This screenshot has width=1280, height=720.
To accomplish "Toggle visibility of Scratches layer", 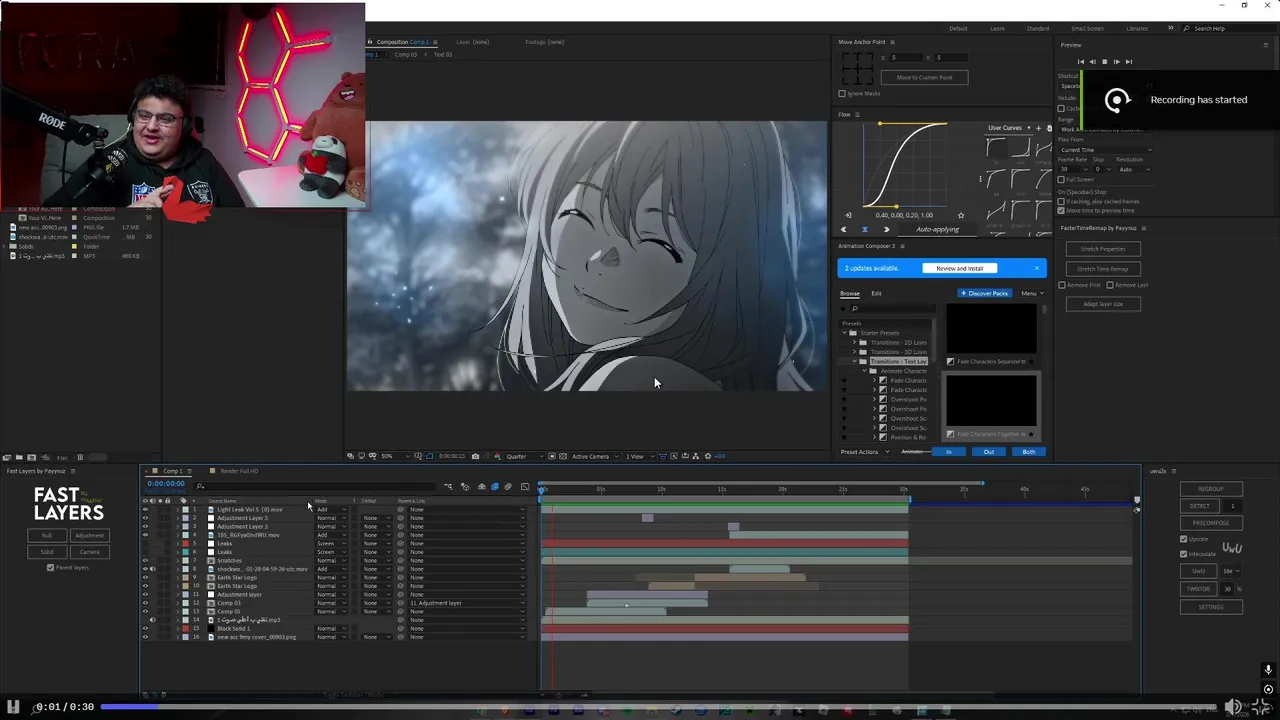I will pyautogui.click(x=145, y=561).
